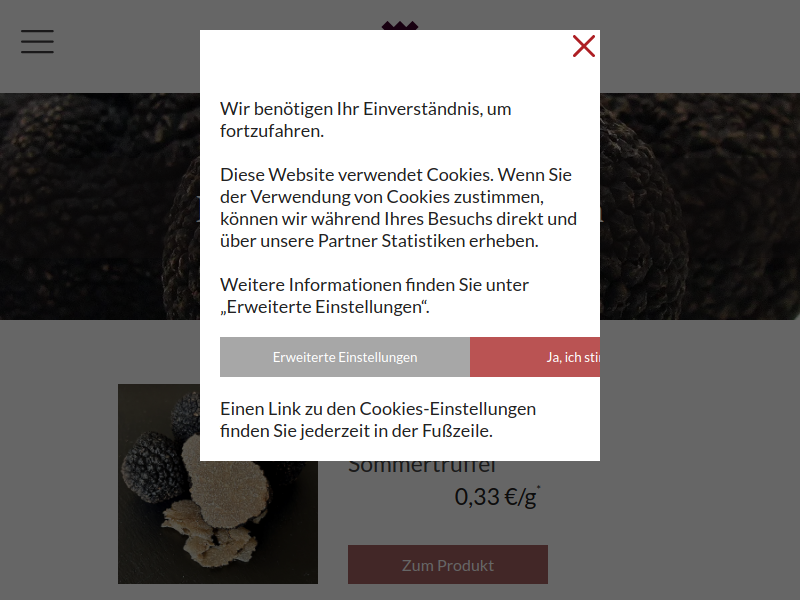Click the word 'fortzufahren' in the dialog
Screen dimensions: 800x600
(x=272, y=131)
